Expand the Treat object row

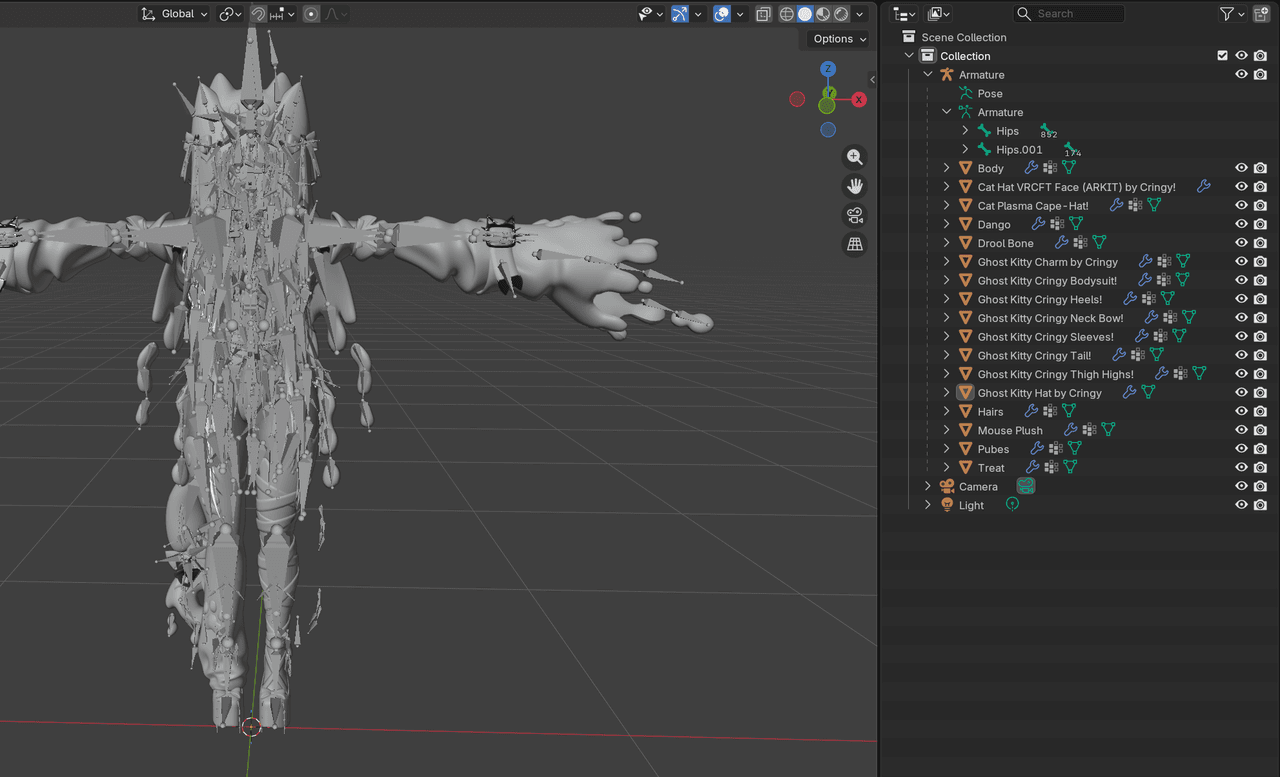[946, 467]
